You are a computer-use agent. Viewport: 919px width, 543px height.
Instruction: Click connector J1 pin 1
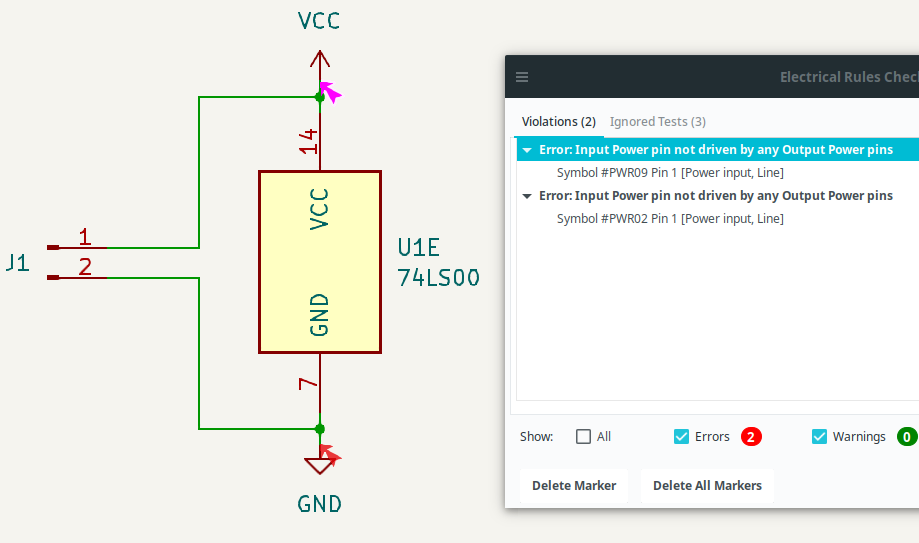(80, 246)
